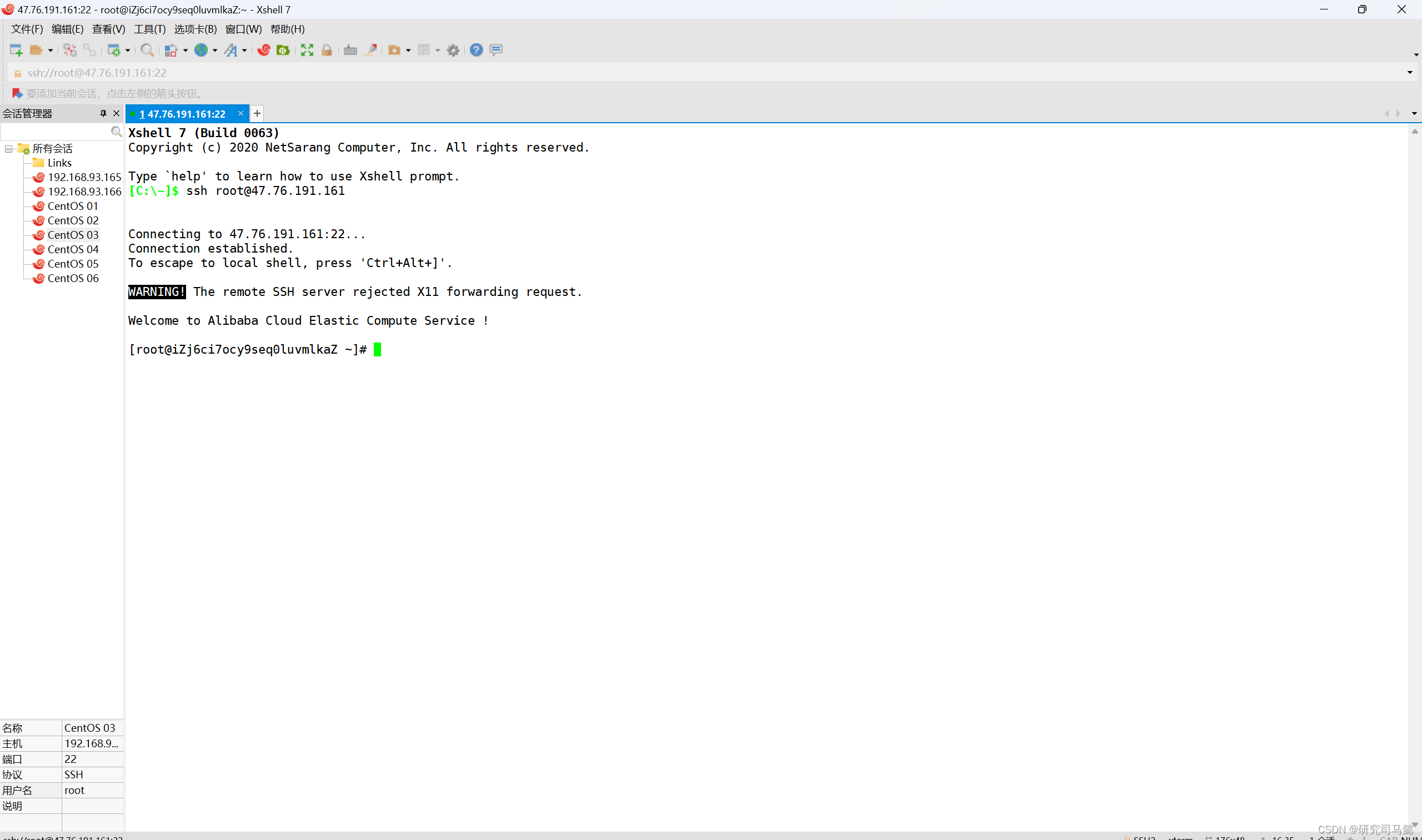This screenshot has height=840, width=1422.
Task: Select the CentOS 05 session
Action: click(72, 264)
